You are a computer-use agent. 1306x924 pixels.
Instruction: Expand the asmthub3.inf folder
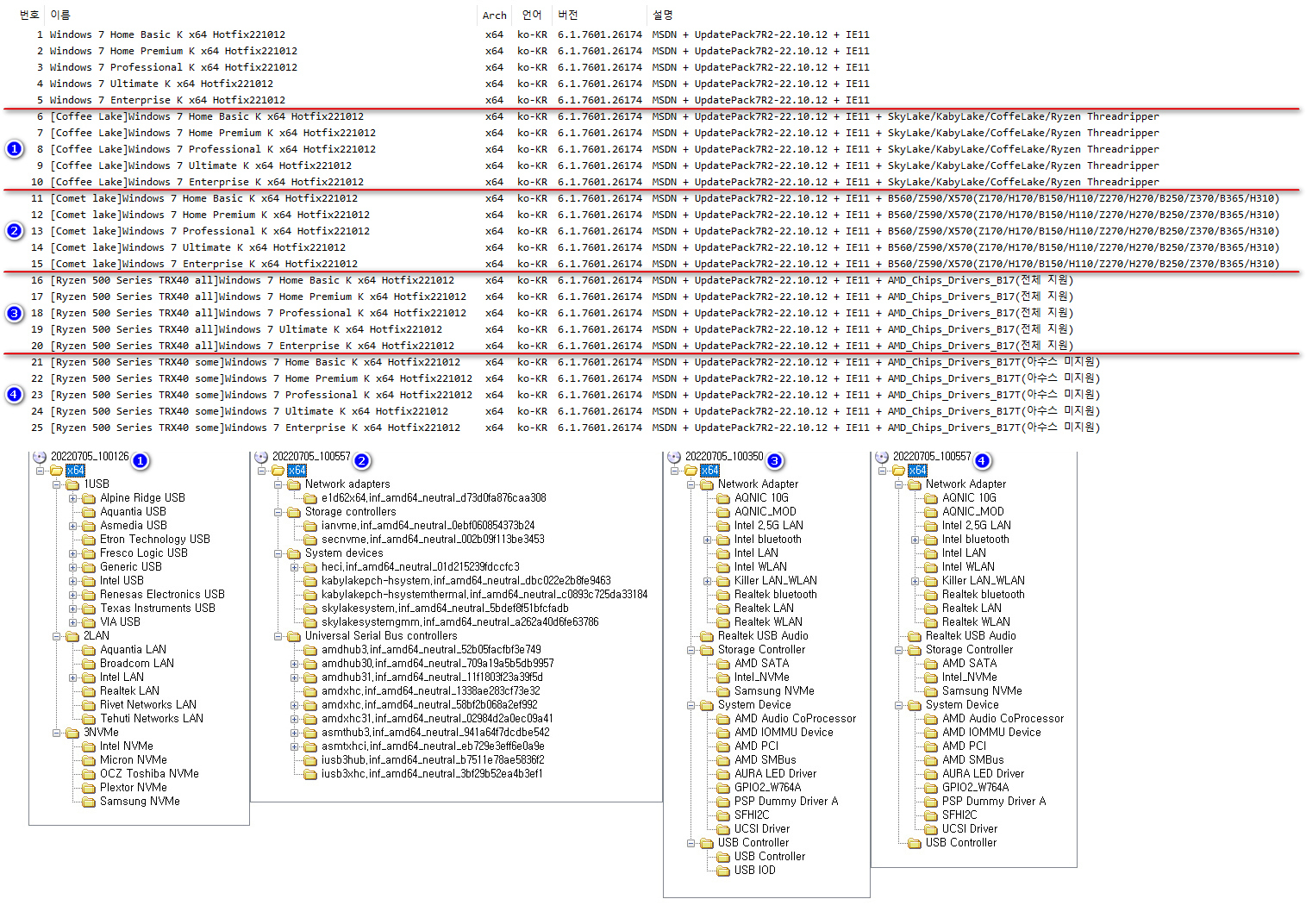pos(295,733)
